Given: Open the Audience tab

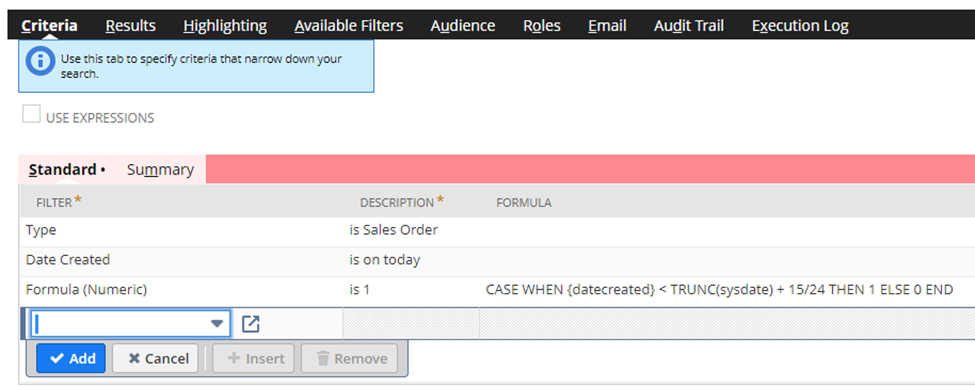Looking at the screenshot, I should point(463,26).
